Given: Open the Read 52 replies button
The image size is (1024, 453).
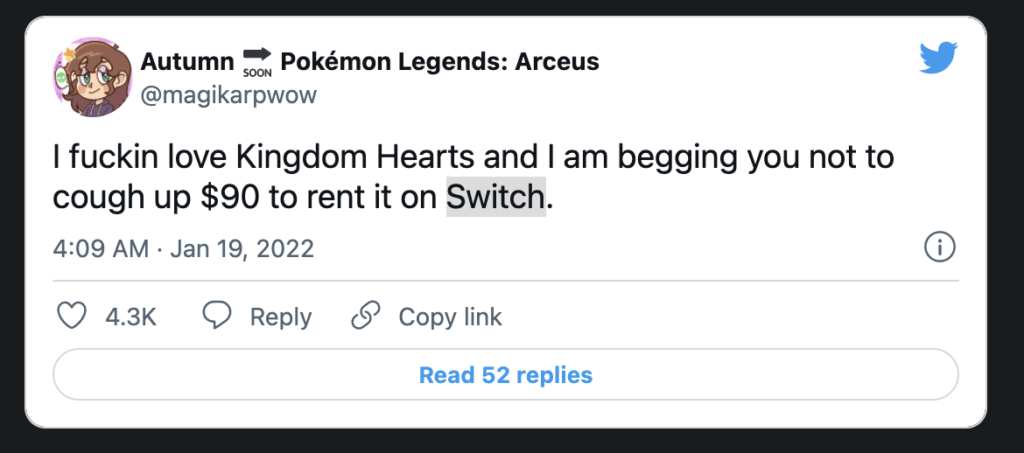Looking at the screenshot, I should click(505, 375).
